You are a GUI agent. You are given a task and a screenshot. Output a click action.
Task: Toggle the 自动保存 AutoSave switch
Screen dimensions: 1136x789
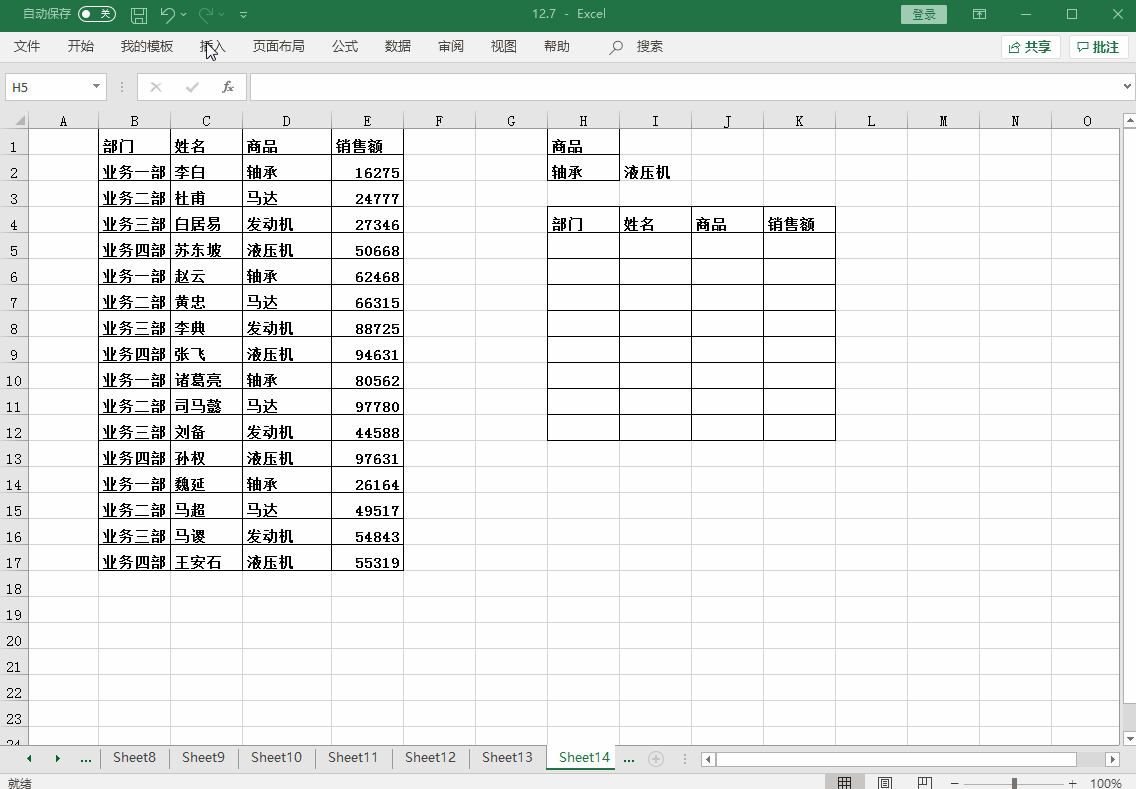click(x=97, y=14)
